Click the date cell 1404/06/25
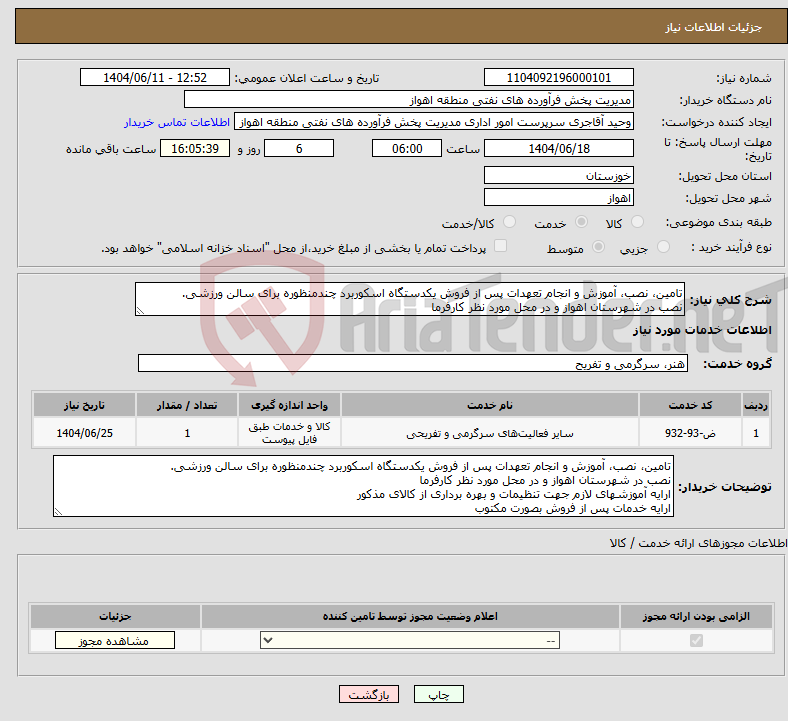788x721 pixels. (84, 433)
